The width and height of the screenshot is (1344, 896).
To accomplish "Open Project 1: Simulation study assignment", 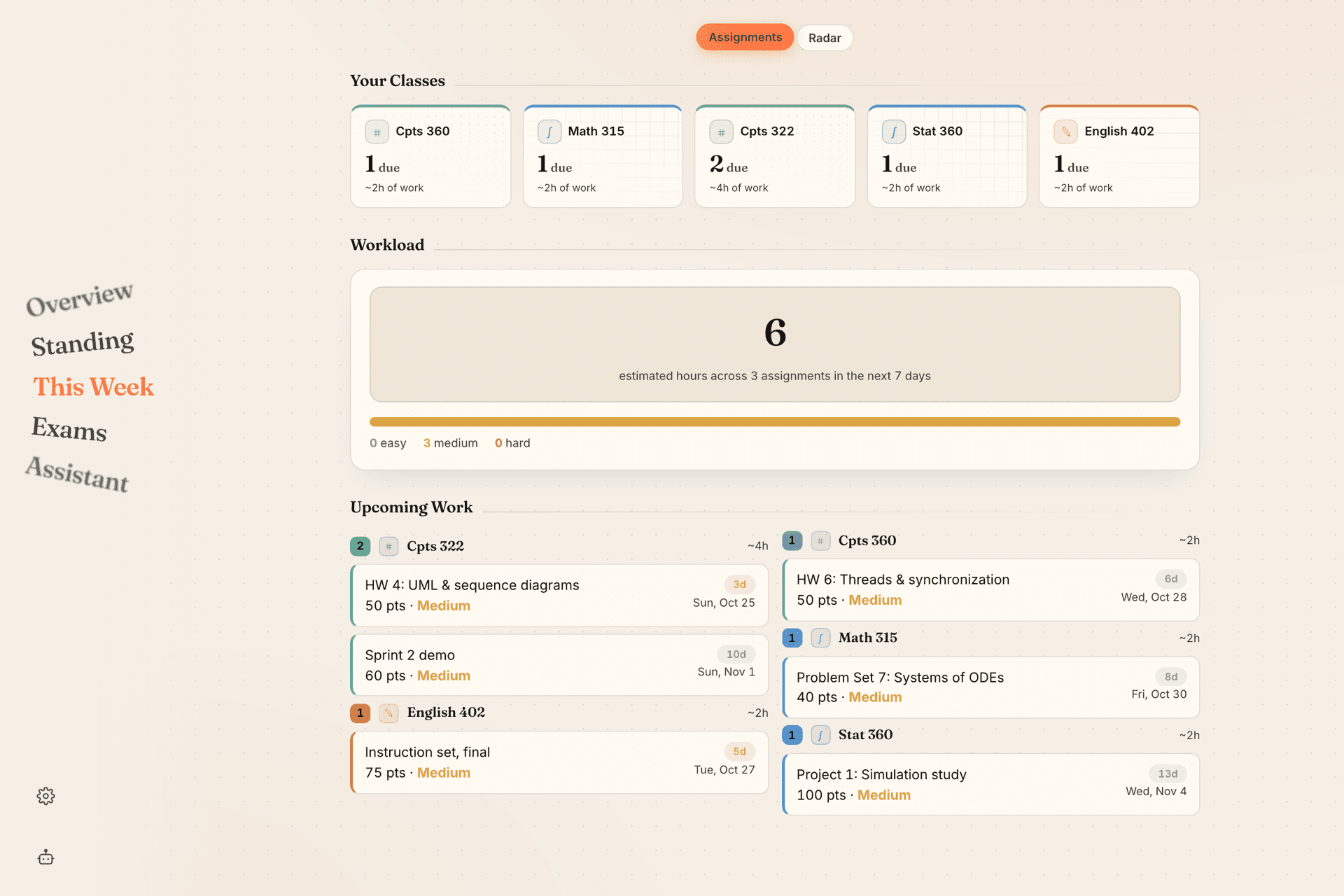I will [x=991, y=785].
